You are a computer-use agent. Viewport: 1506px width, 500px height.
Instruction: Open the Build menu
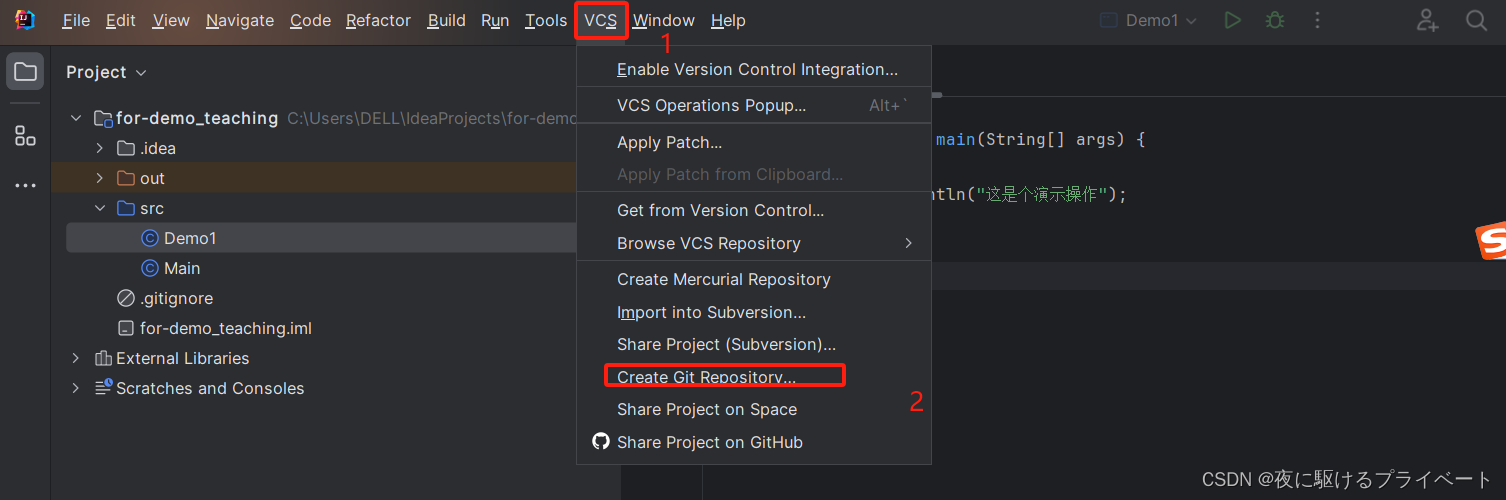[446, 20]
